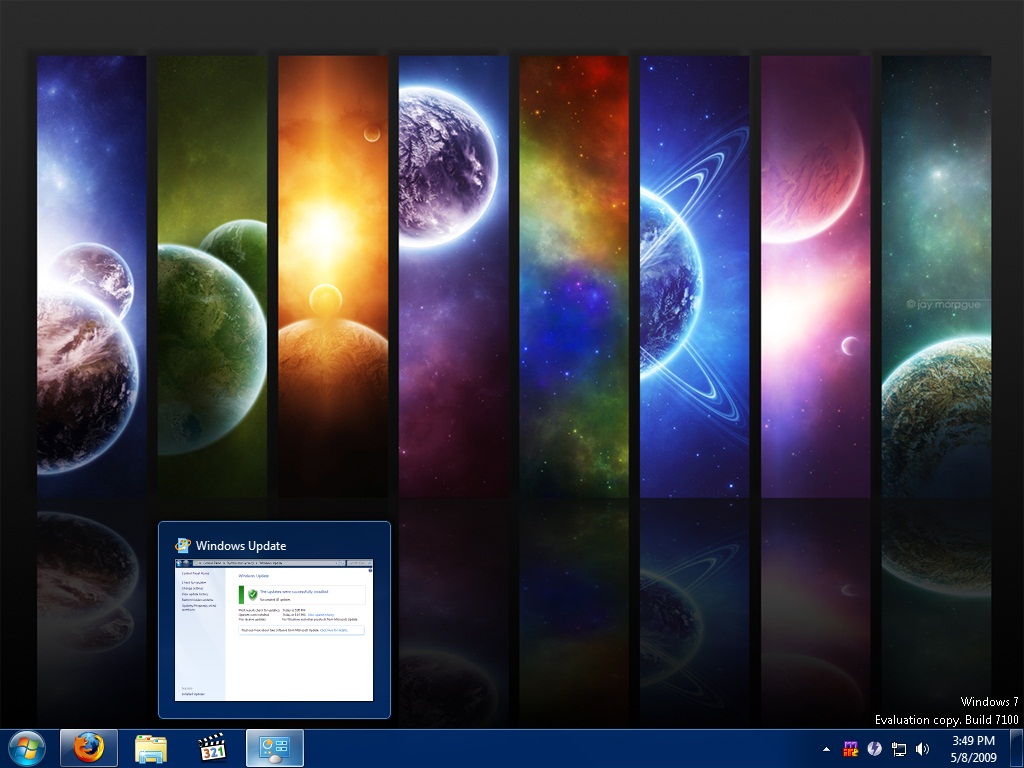The height and width of the screenshot is (768, 1024).
Task: Launch Media Player Classic 321 icon
Action: (212, 748)
